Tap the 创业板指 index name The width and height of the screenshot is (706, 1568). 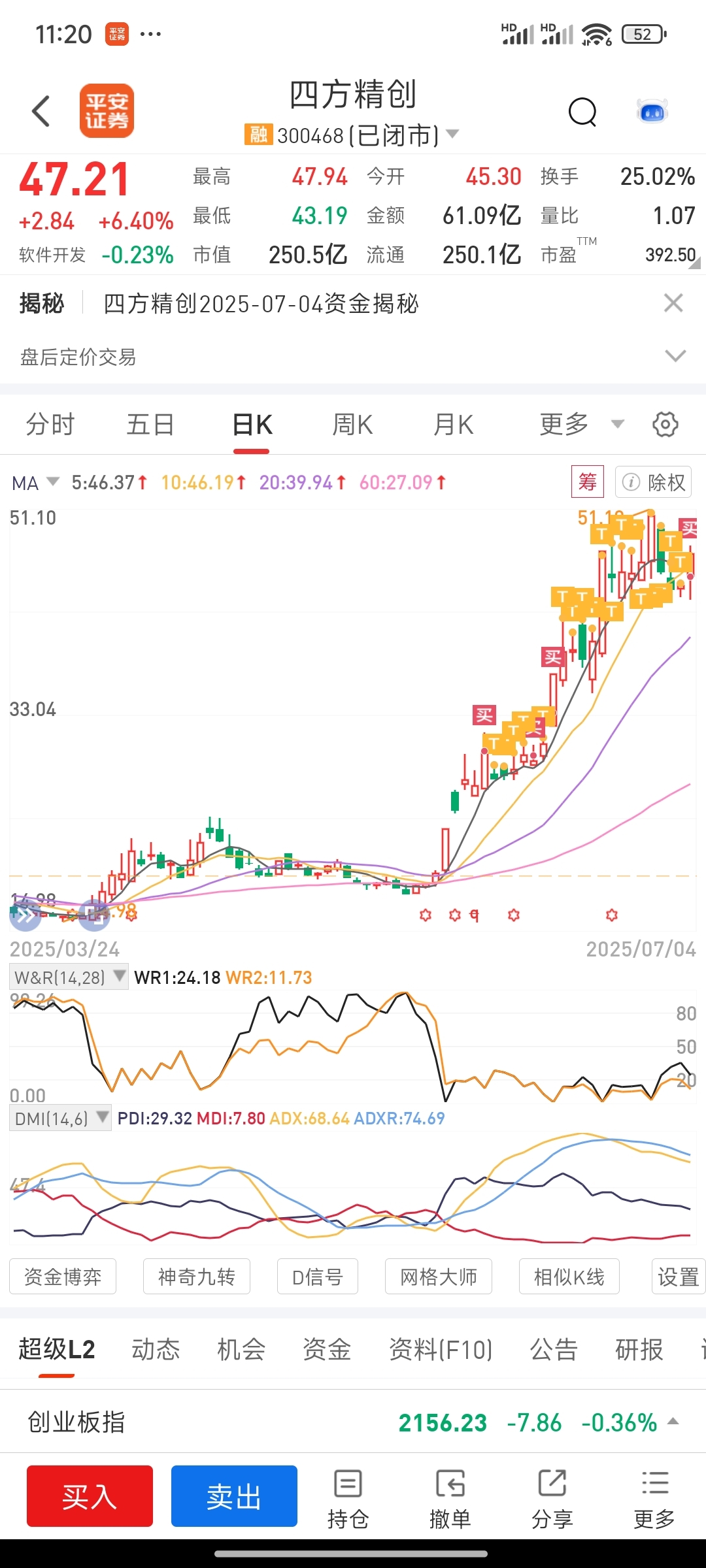coord(76,1422)
